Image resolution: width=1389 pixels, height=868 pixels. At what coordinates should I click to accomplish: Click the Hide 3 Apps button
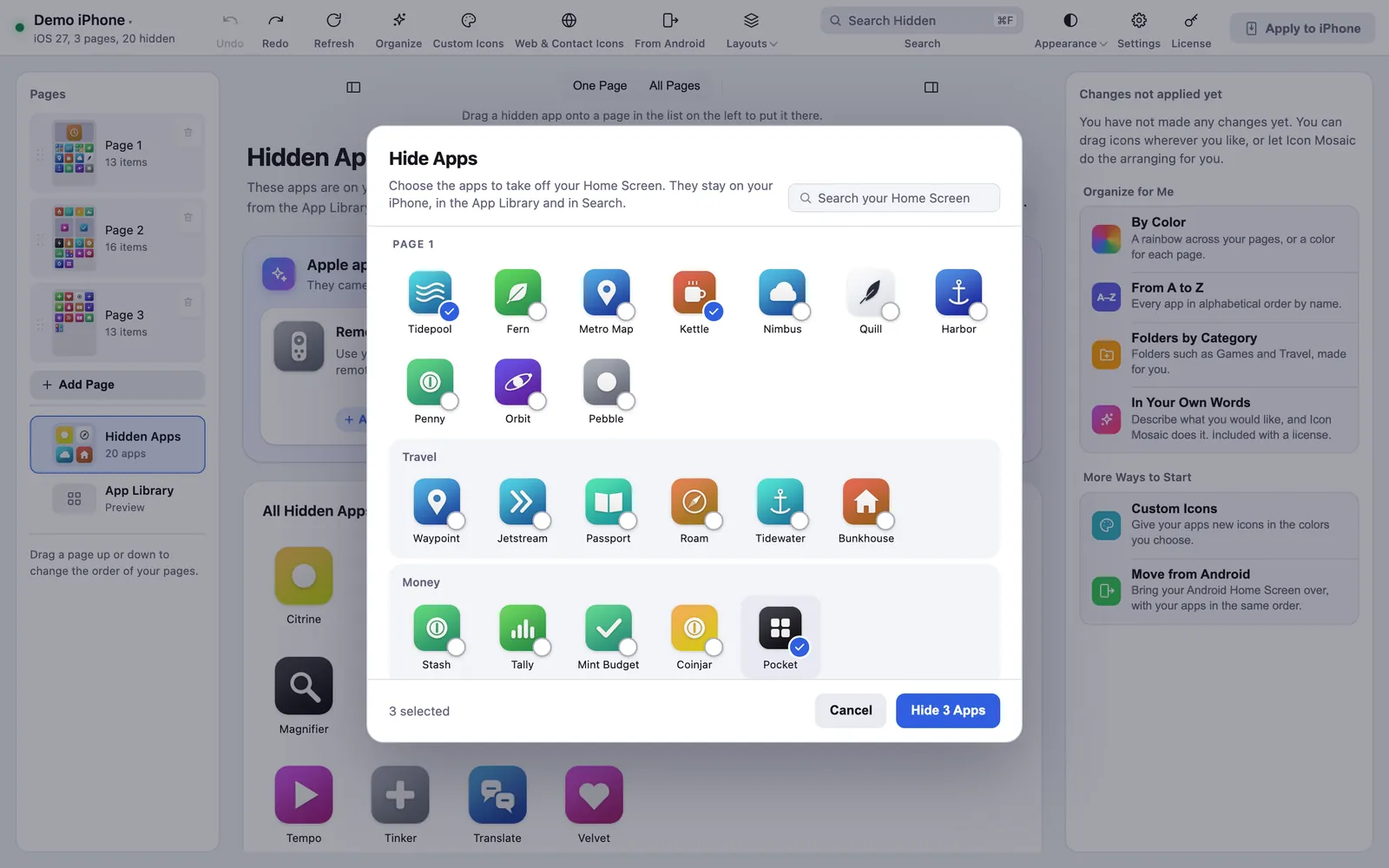coord(948,710)
